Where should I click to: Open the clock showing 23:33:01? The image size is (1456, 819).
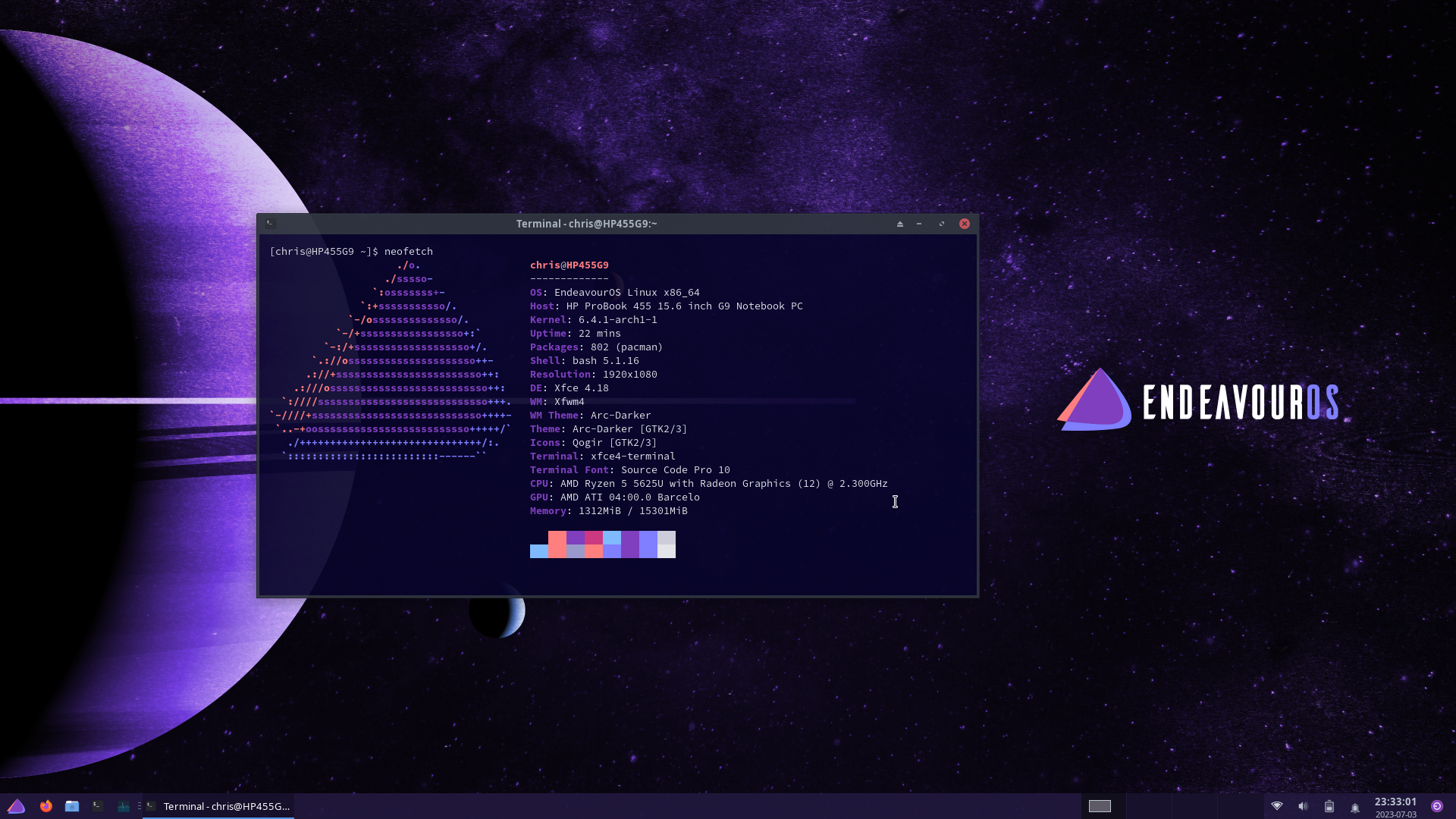coord(1395,807)
